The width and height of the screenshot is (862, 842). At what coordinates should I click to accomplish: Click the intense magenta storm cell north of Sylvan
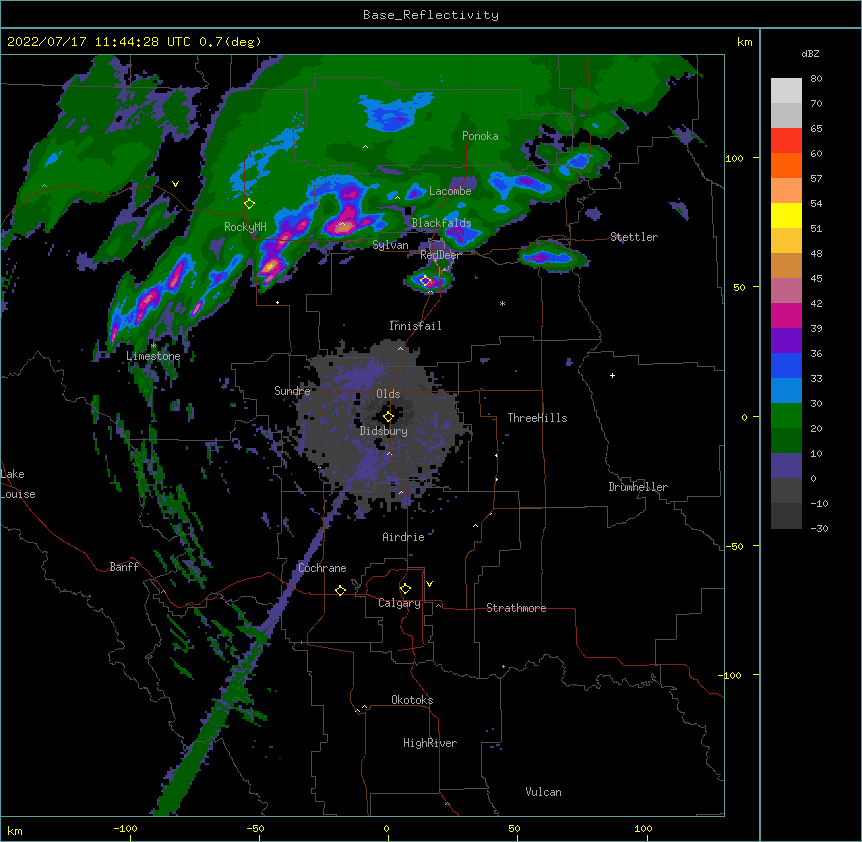pos(345,220)
